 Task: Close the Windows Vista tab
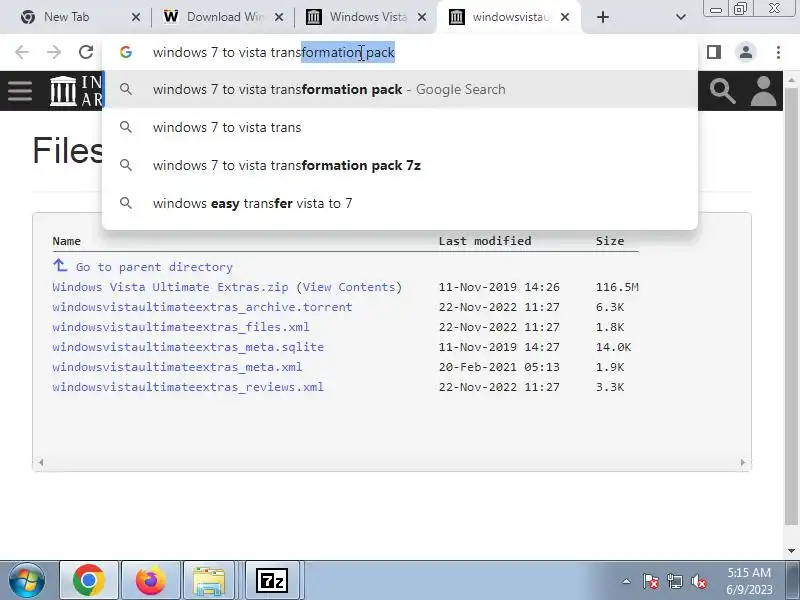coord(422,17)
